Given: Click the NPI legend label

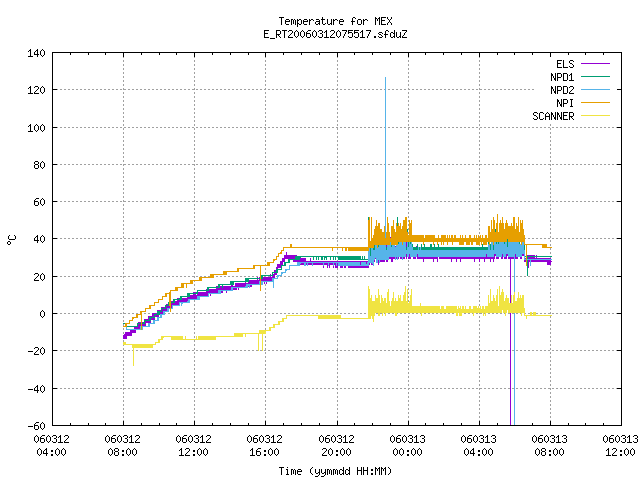Looking at the screenshot, I should (565, 103).
